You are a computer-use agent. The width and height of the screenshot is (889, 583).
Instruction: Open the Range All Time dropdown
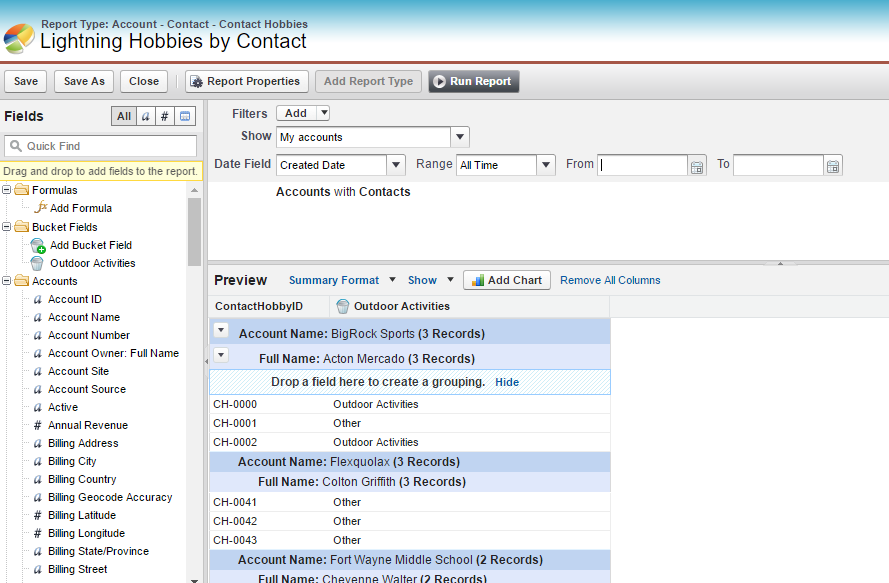(x=545, y=165)
